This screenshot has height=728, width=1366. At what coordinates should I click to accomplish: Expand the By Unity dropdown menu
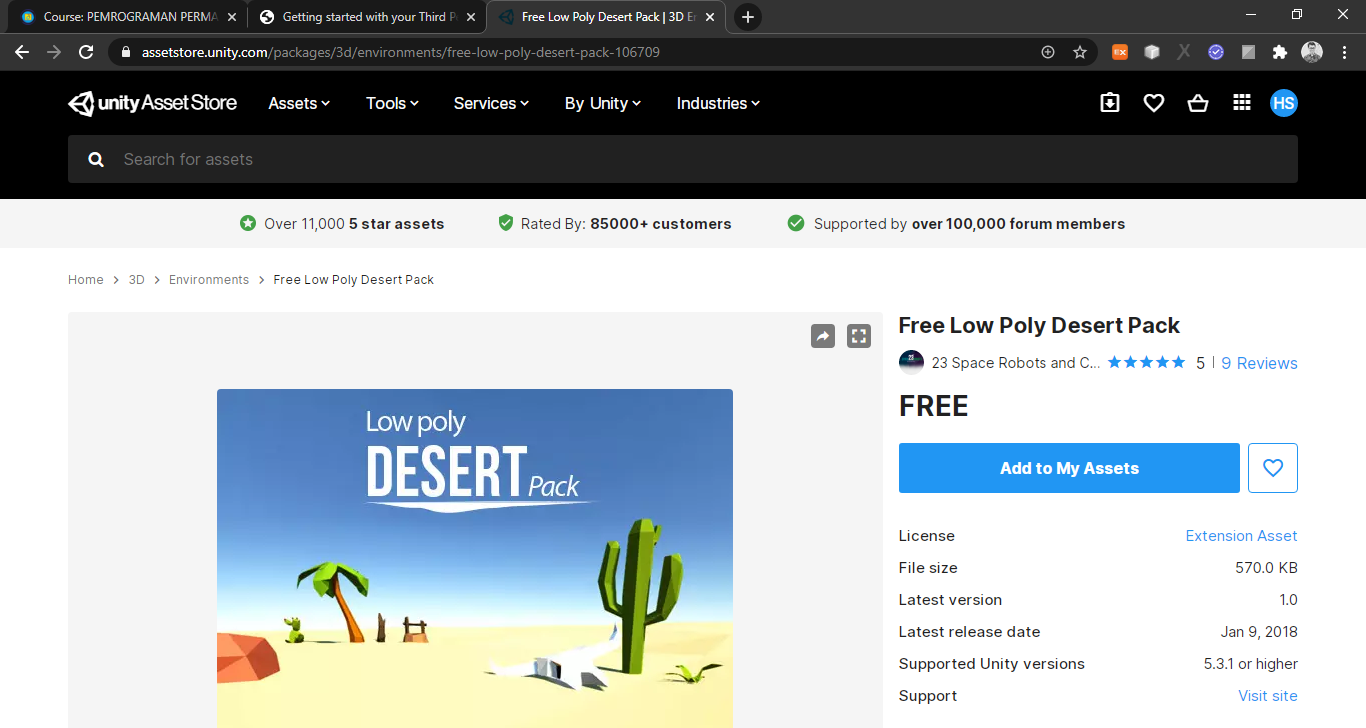(603, 103)
